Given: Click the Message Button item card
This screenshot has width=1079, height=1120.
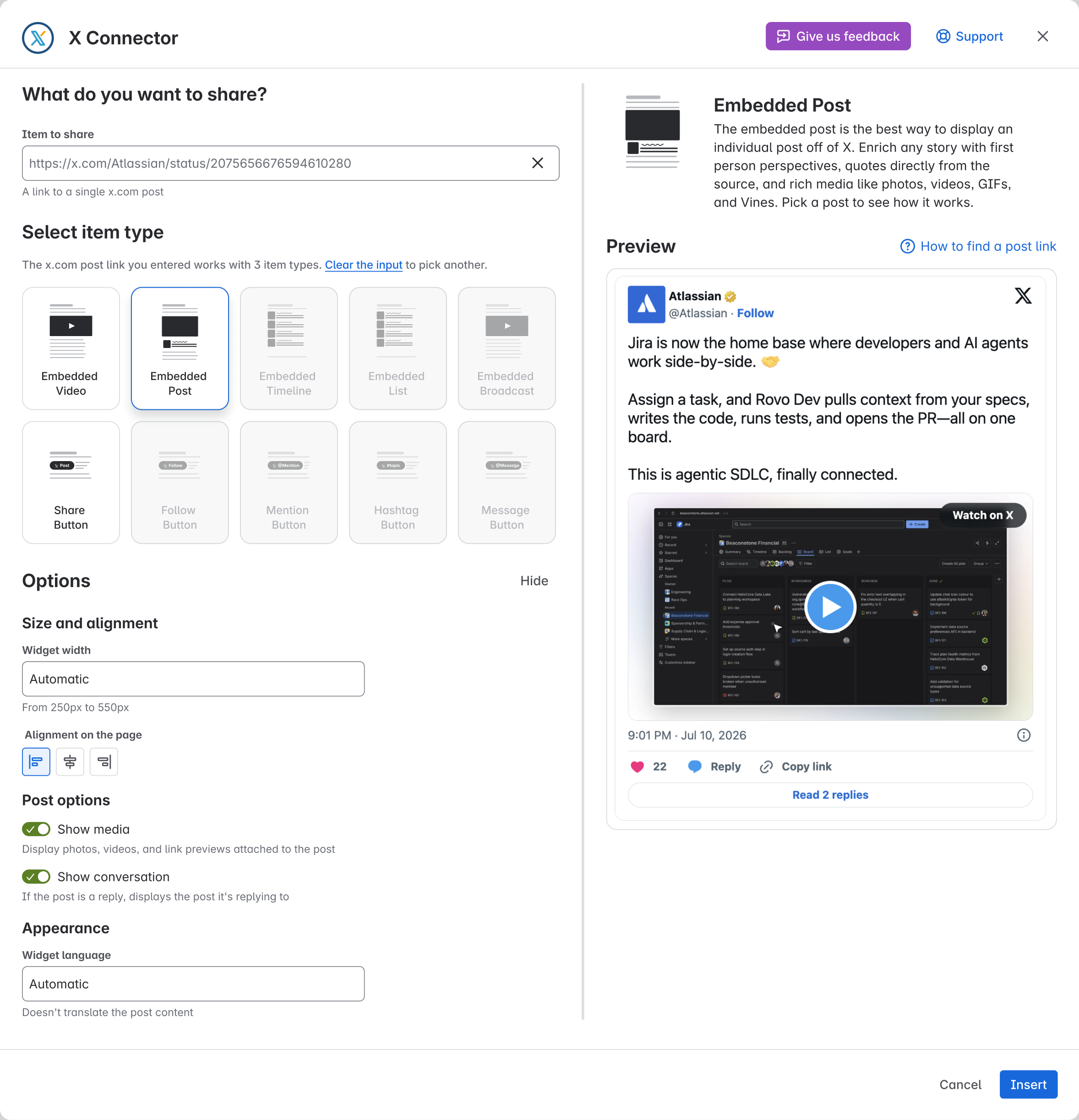Looking at the screenshot, I should tap(507, 482).
